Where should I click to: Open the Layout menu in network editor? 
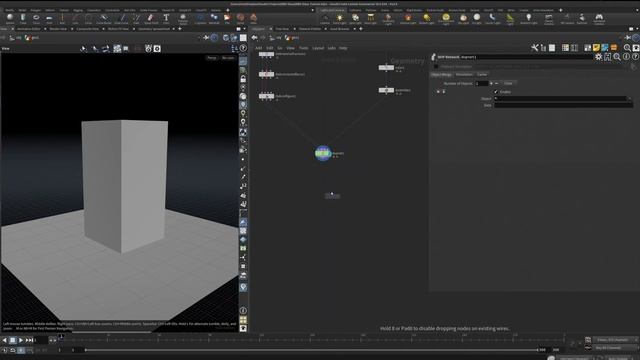[318, 48]
